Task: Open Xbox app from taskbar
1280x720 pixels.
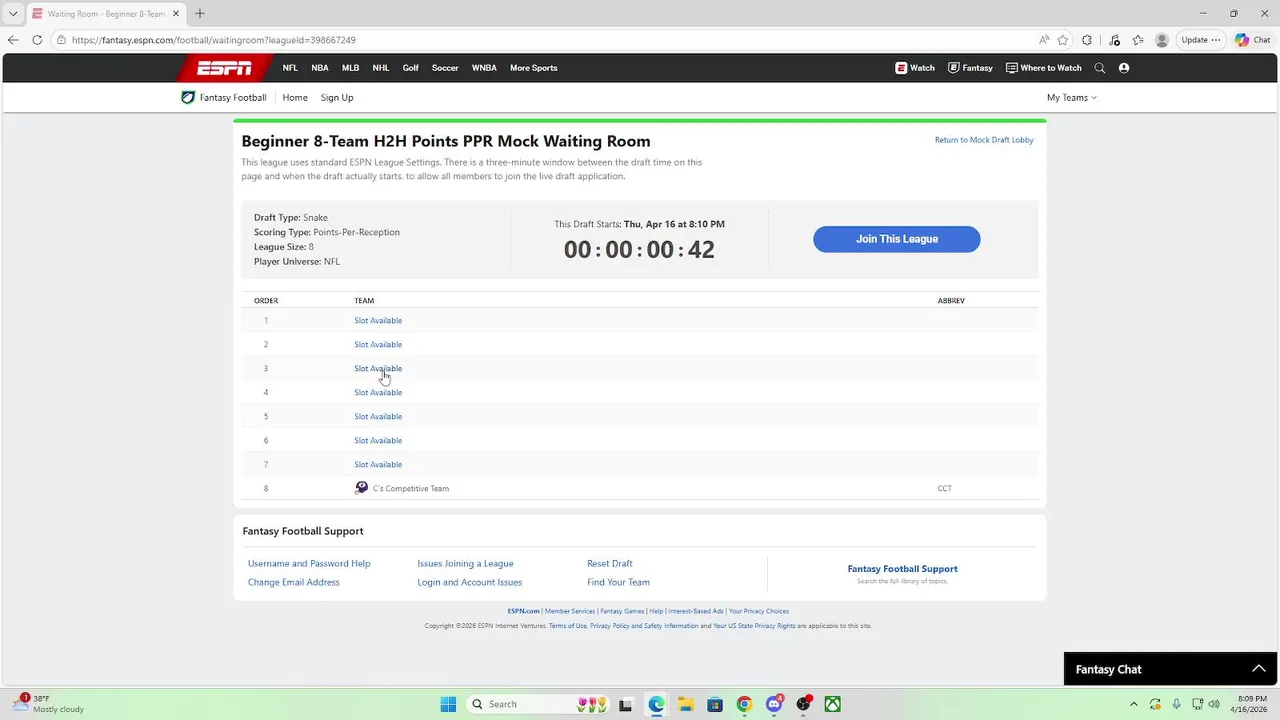Action: tap(832, 704)
